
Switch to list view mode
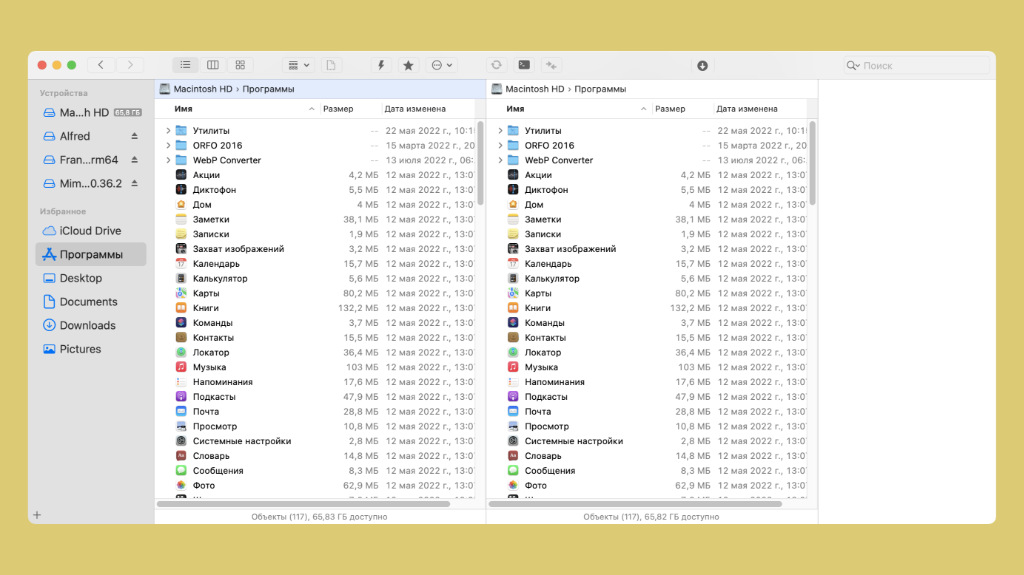click(x=185, y=65)
